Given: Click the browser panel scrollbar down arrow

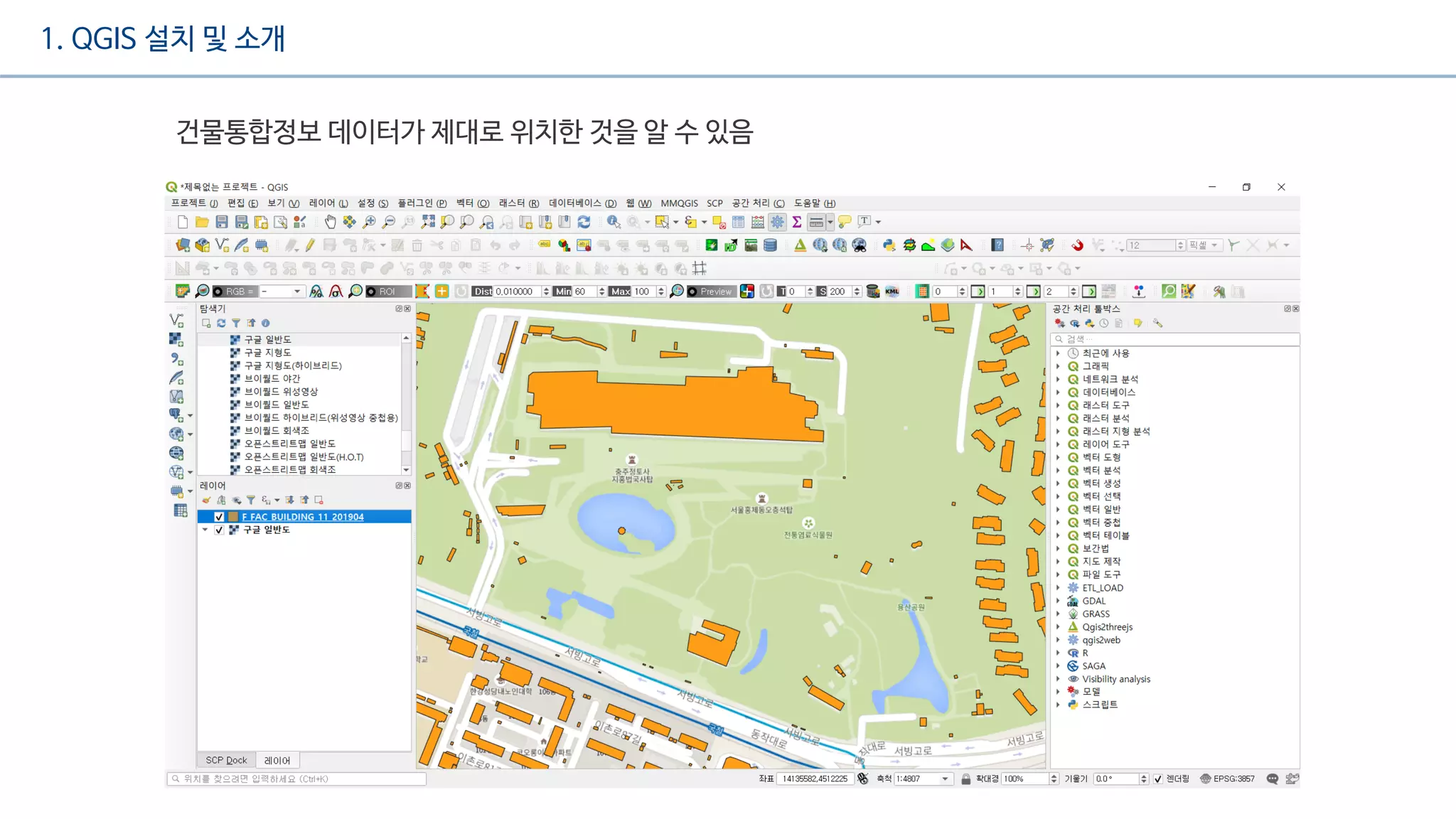Looking at the screenshot, I should coord(406,470).
